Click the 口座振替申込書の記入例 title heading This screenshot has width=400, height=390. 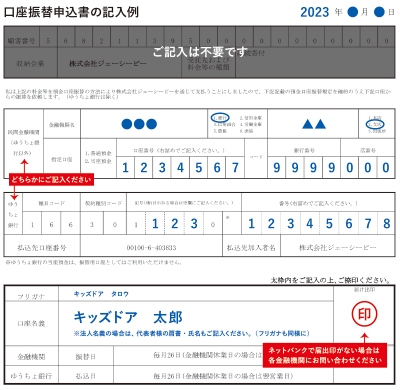point(71,12)
